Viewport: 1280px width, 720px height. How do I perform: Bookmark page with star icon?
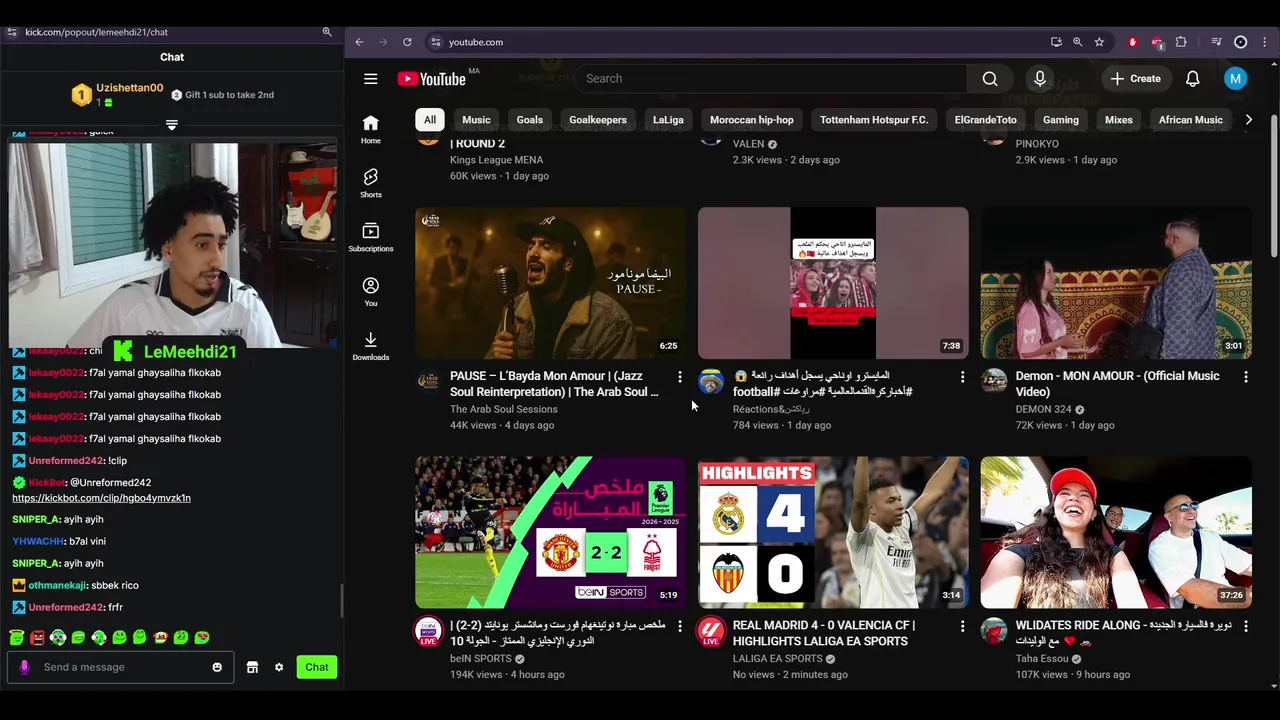click(x=1099, y=42)
